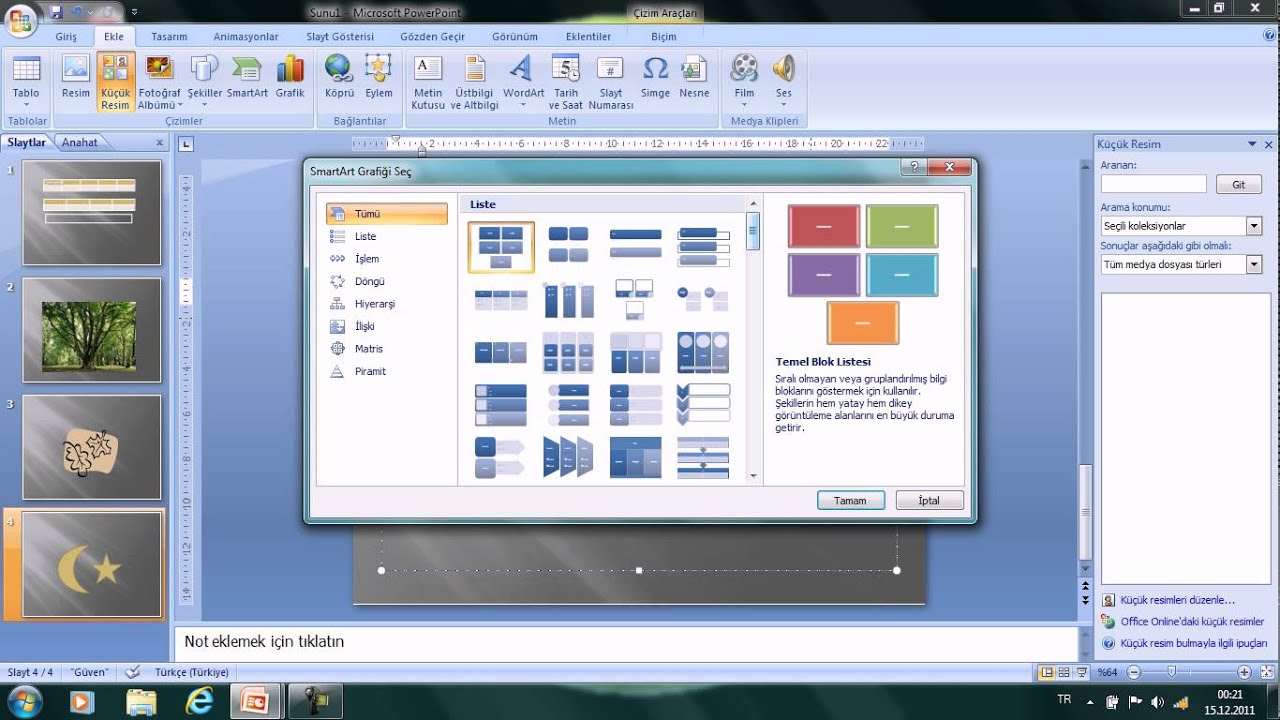Select the Temel Blok Listesi layout thumbnail
The width and height of the screenshot is (1280, 720).
pos(501,247)
